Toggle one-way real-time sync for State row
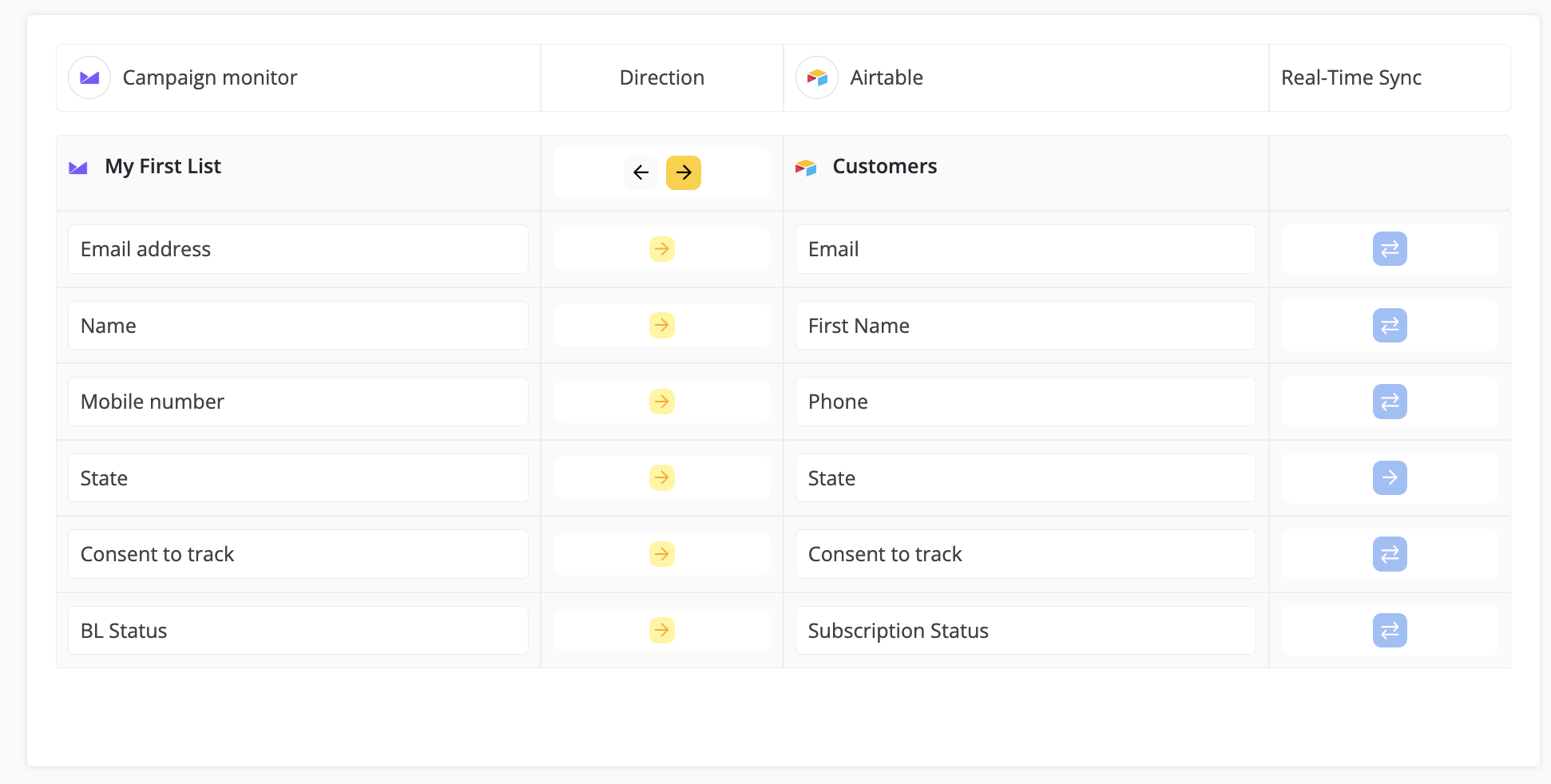Screen dimensions: 1551x784 click(1390, 477)
